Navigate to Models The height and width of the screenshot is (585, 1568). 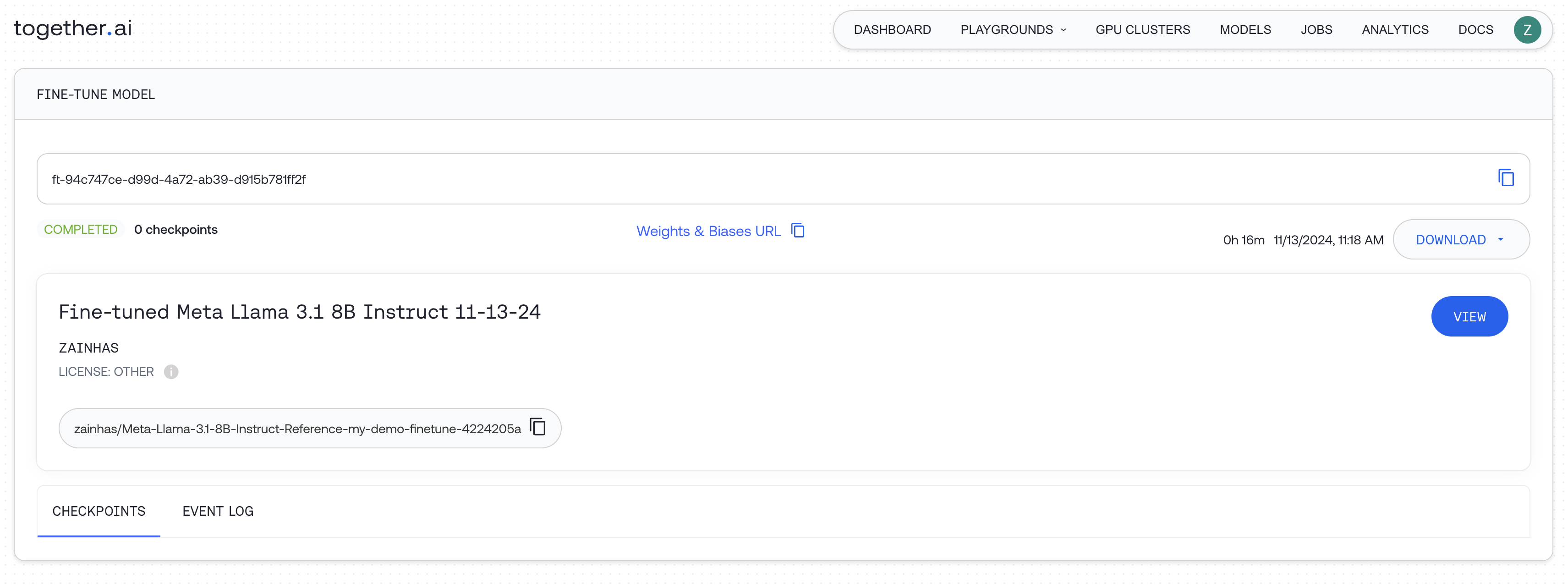click(1245, 30)
